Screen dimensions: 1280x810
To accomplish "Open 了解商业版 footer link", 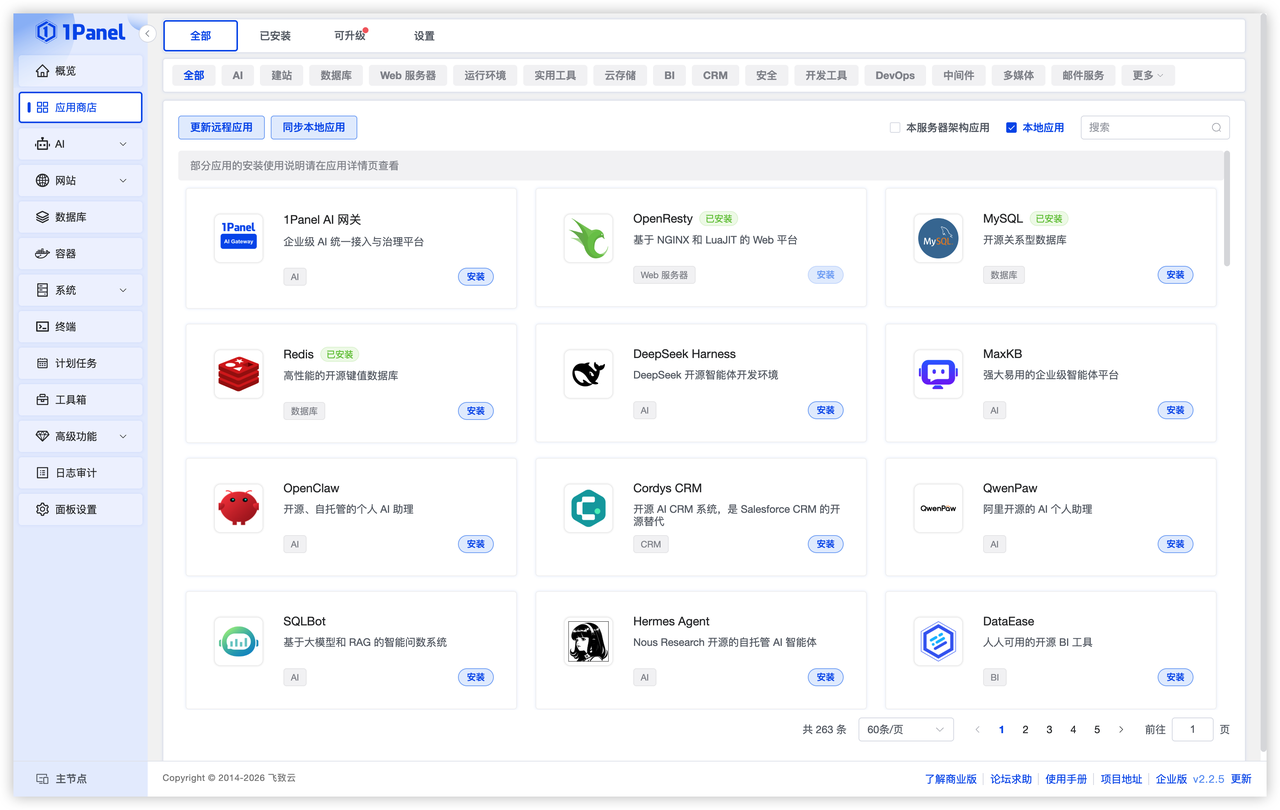I will pos(951,779).
